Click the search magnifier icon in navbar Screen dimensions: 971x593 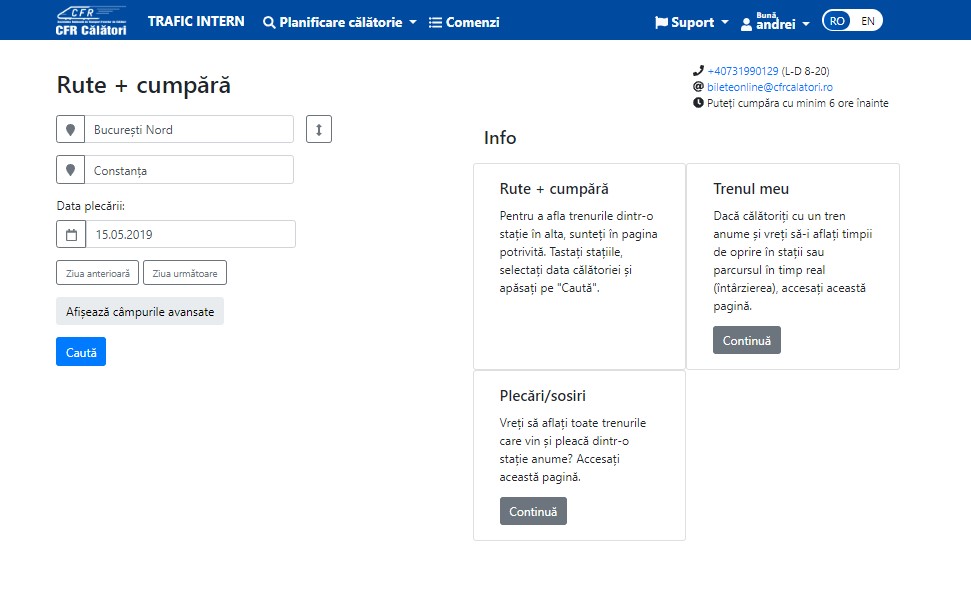click(269, 22)
